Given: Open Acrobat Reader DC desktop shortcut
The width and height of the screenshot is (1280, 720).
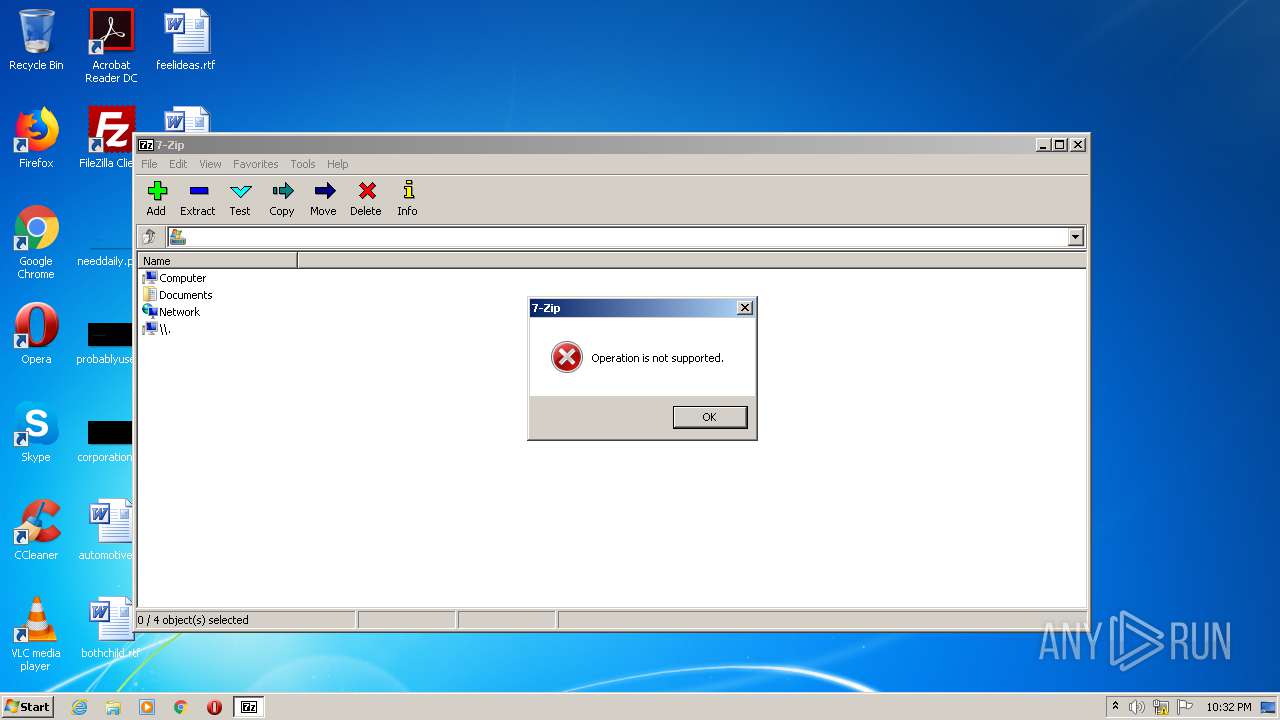Looking at the screenshot, I should click(x=111, y=46).
